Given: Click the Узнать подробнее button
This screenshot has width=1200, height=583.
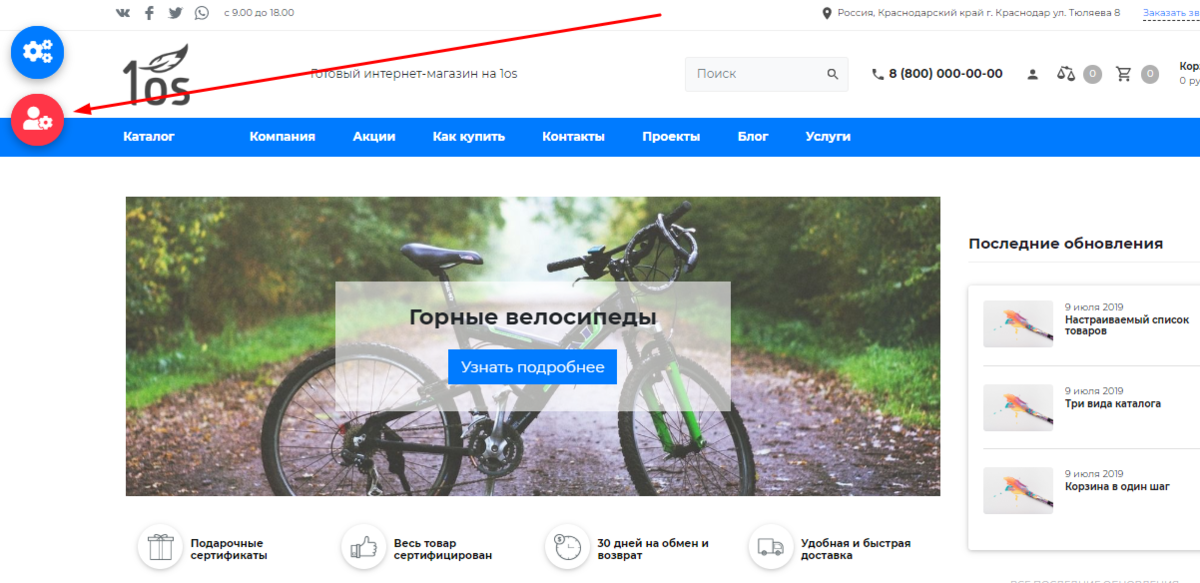Looking at the screenshot, I should (x=533, y=367).
